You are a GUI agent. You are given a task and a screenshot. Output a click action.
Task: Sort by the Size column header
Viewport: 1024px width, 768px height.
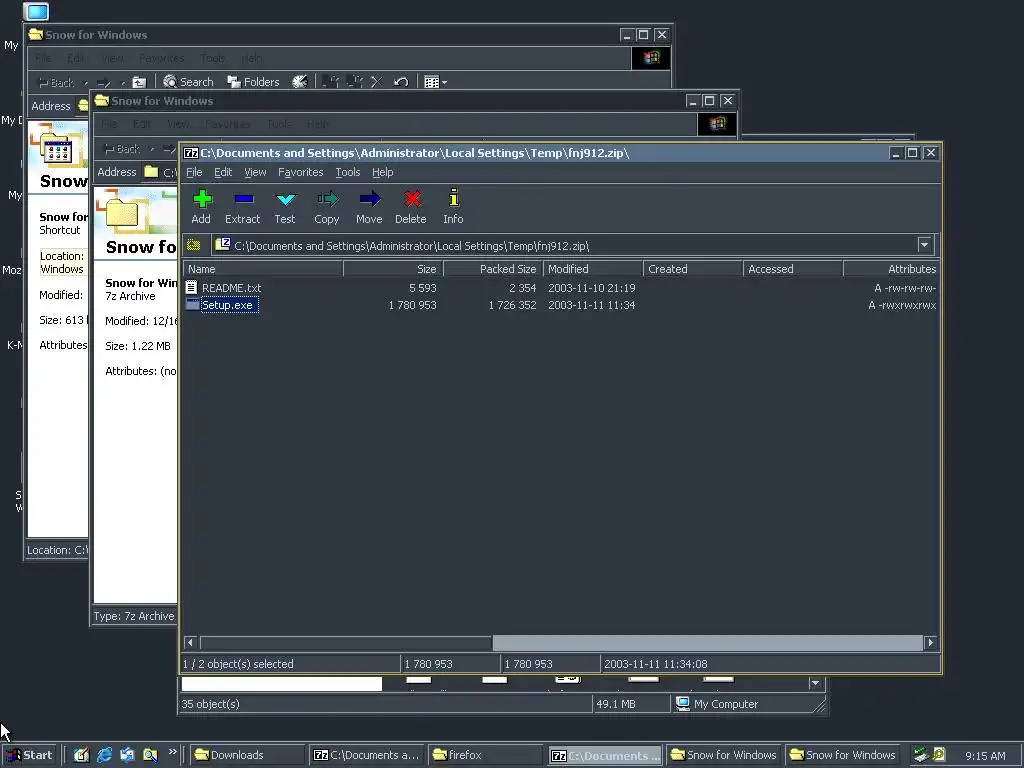(x=393, y=269)
